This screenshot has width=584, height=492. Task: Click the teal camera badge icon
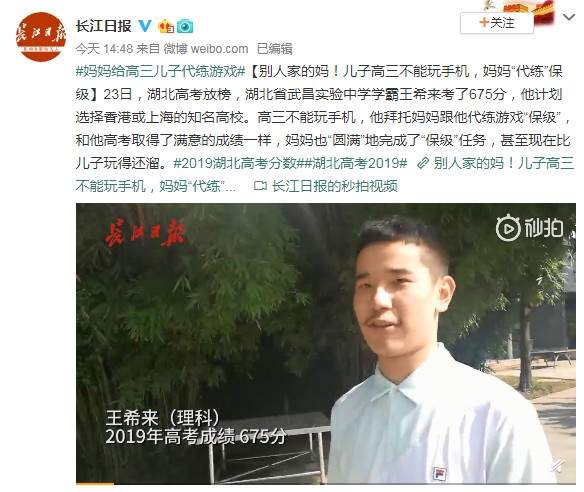185,26
